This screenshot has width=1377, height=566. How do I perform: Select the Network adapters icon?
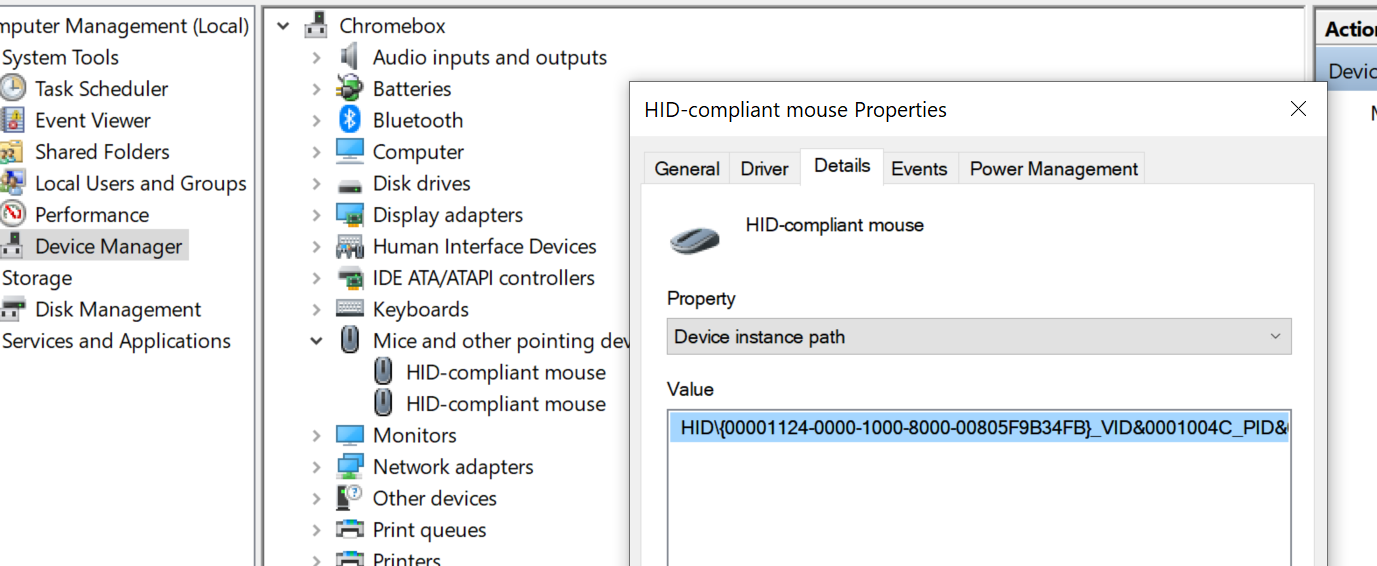[x=349, y=467]
